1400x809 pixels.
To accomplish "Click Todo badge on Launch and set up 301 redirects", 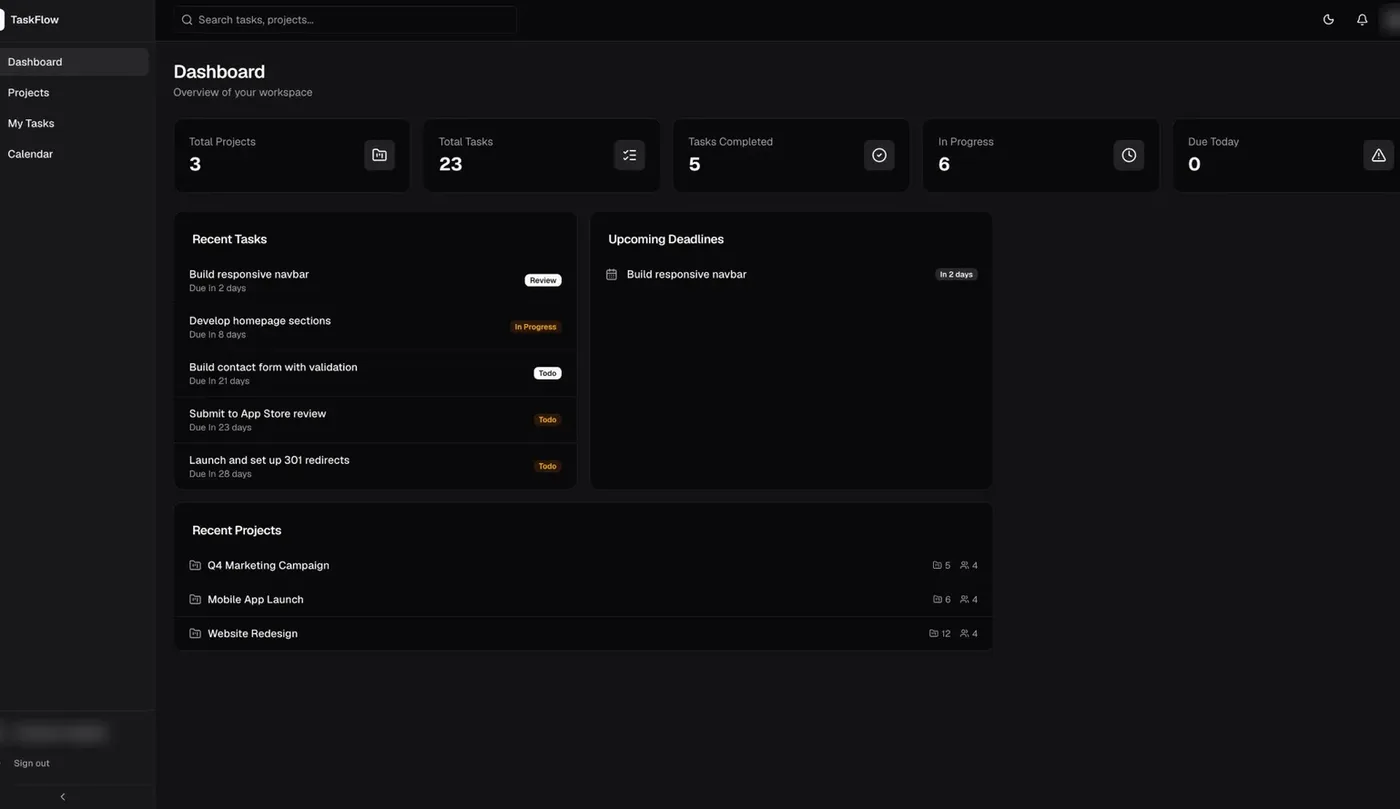I will point(548,466).
